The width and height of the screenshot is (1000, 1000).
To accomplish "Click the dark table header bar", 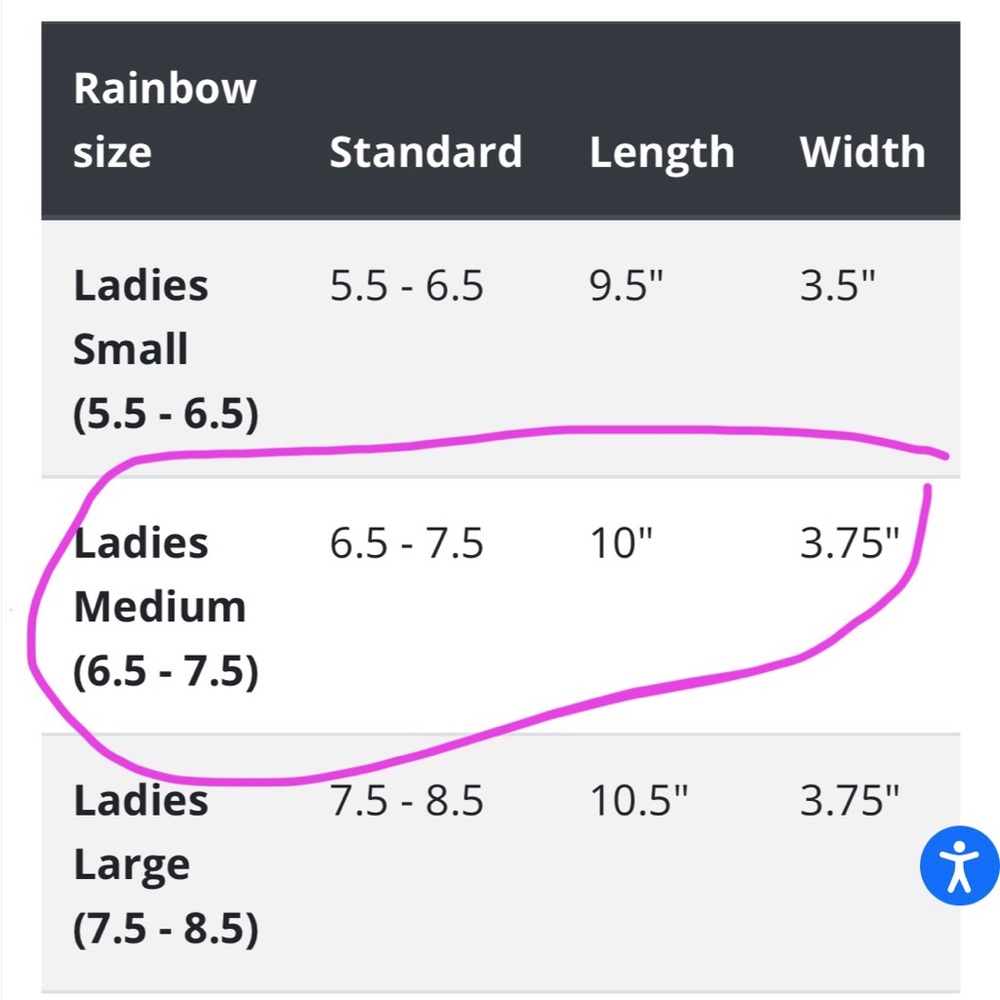I will click(500, 120).
